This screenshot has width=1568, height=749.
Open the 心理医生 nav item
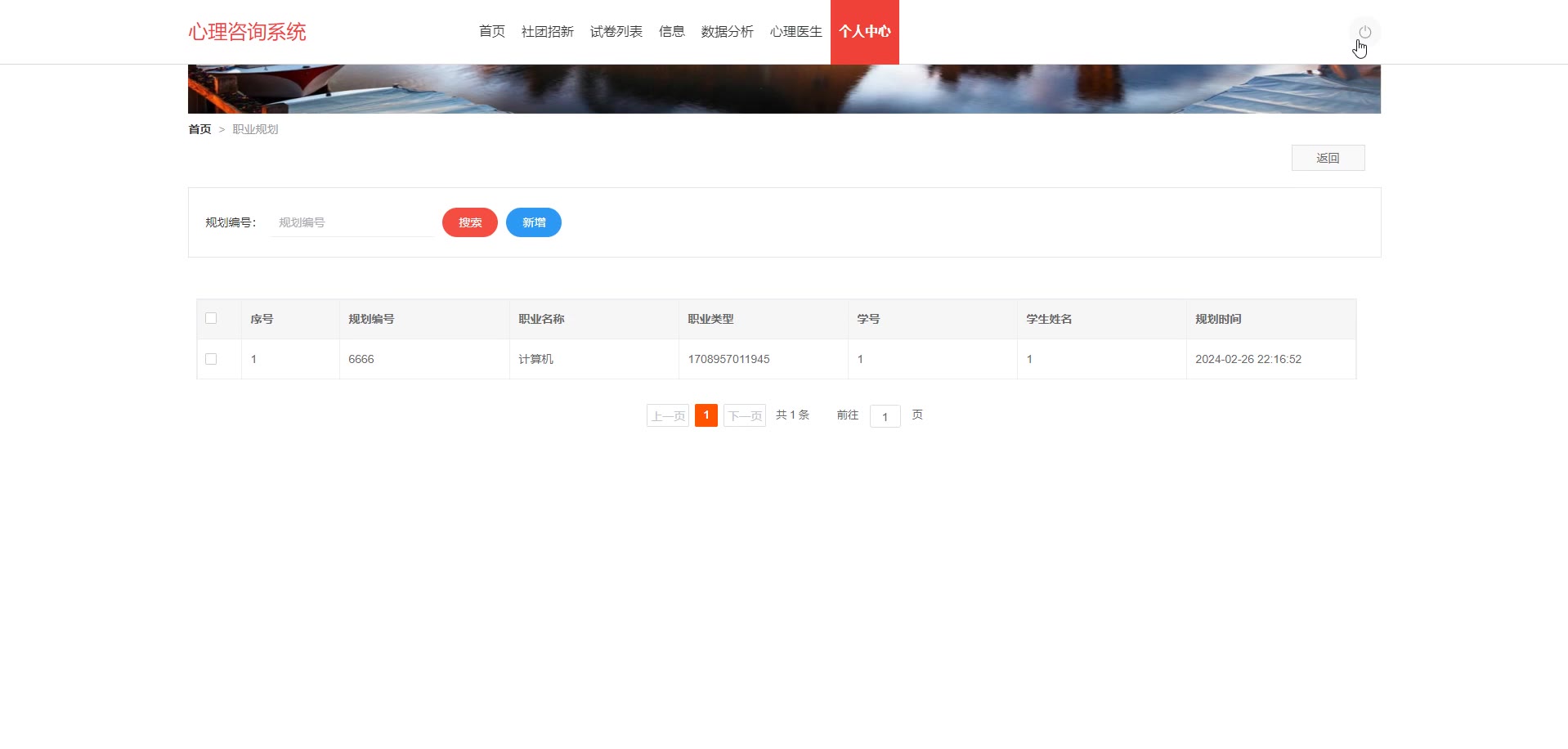tap(796, 32)
